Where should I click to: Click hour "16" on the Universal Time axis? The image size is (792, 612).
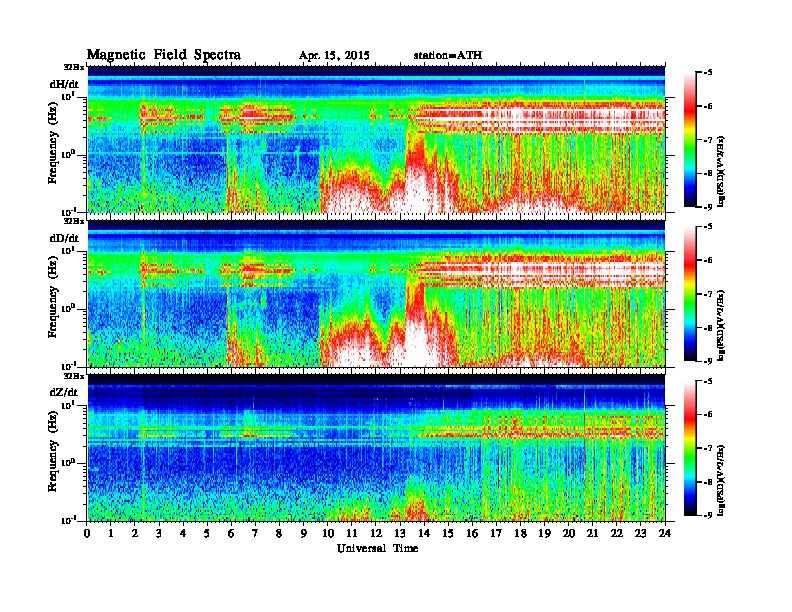472,534
